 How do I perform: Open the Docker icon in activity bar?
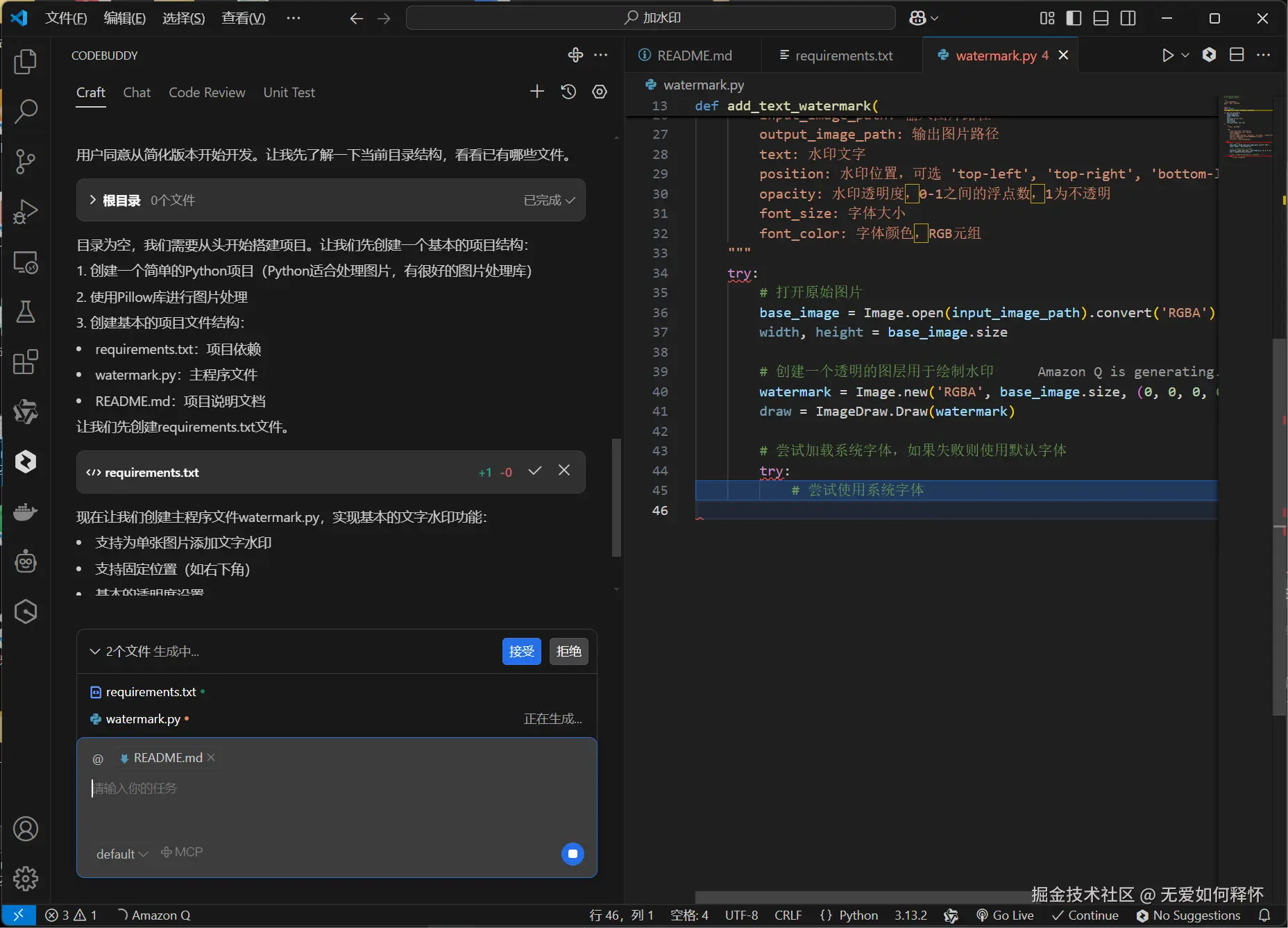[26, 512]
